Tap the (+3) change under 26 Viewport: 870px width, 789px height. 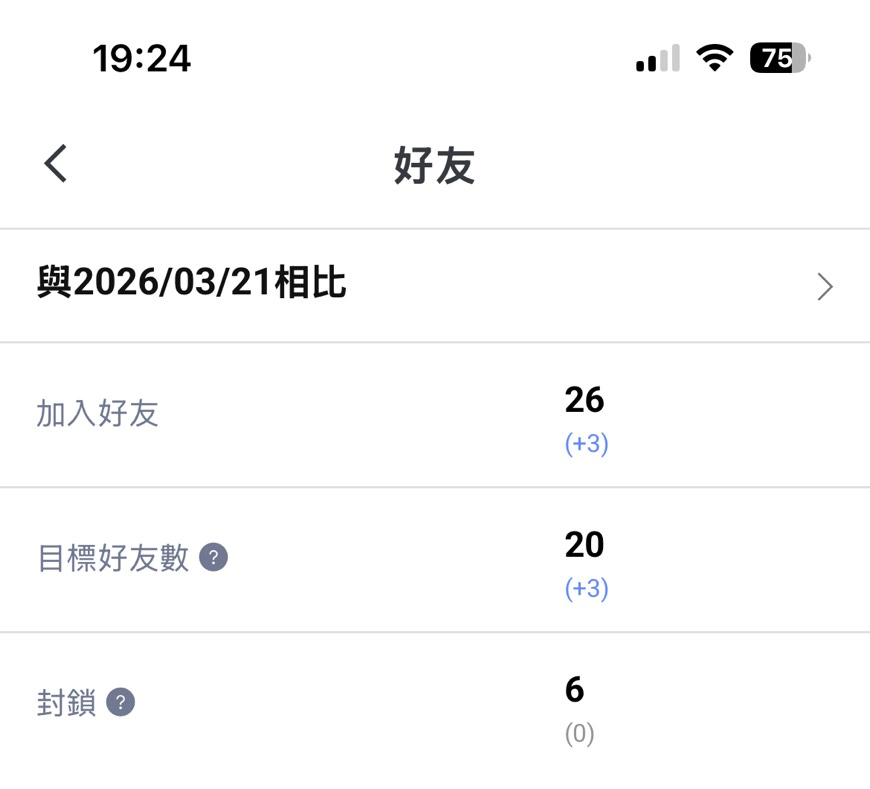coord(586,444)
